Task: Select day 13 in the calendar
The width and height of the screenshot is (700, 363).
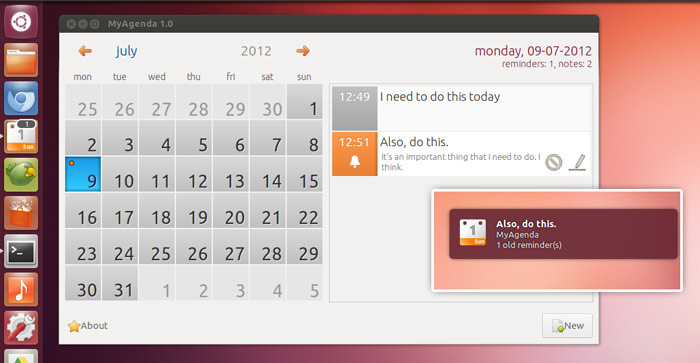Action: click(x=231, y=174)
